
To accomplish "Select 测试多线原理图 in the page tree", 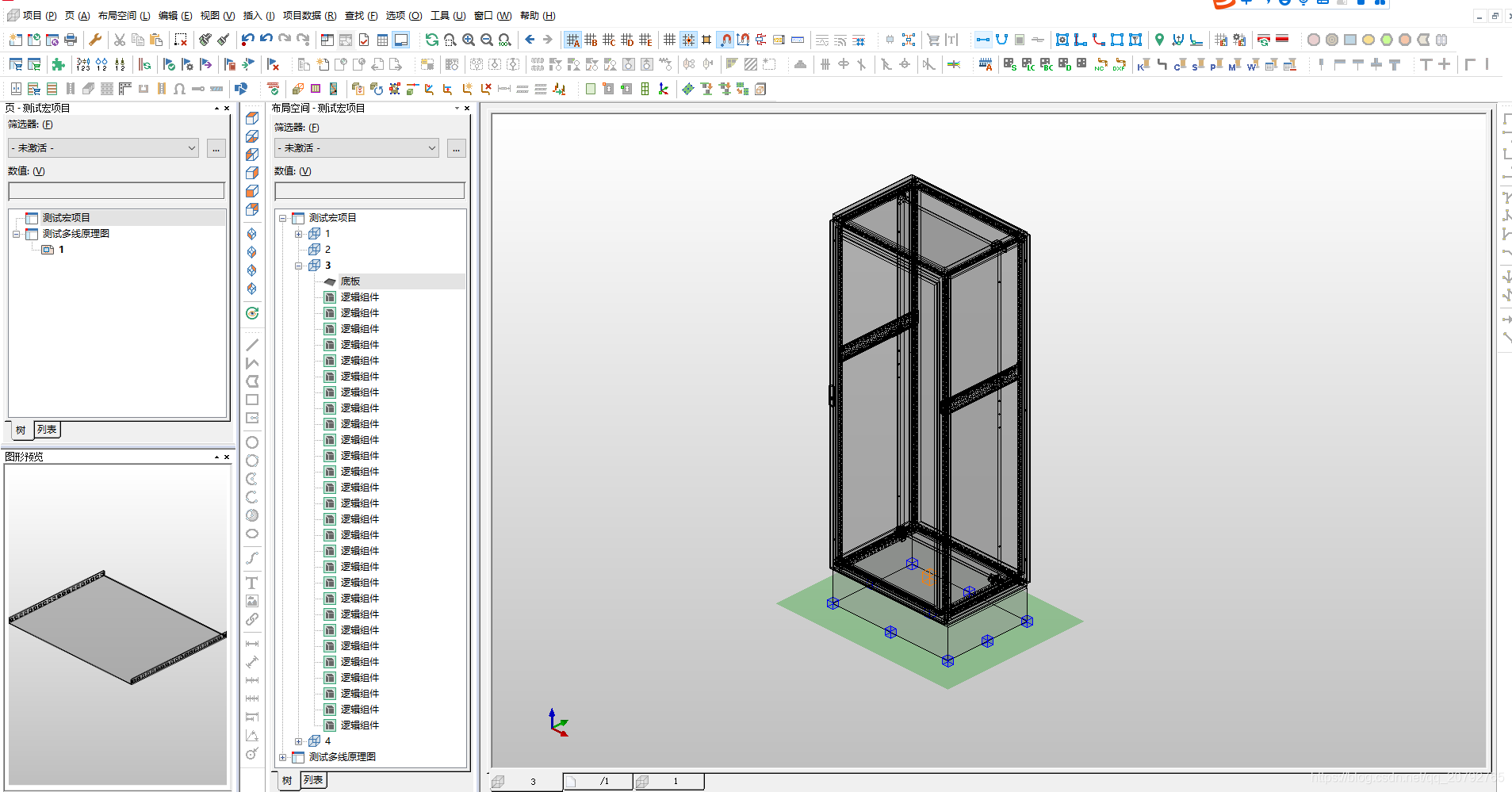I will [76, 234].
